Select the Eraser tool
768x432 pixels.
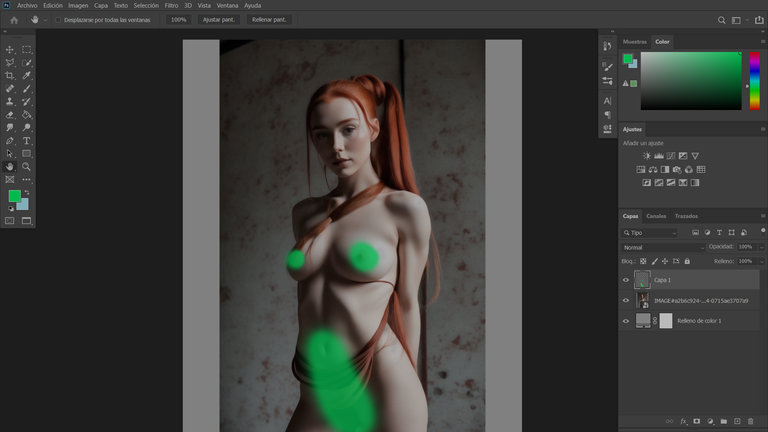[9, 115]
